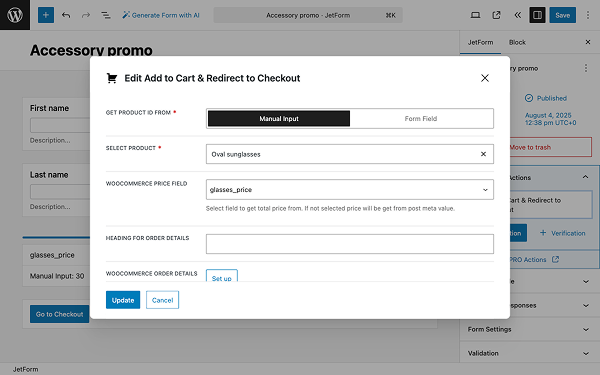The width and height of the screenshot is (600, 375).
Task: Open the August 4, 2025 publish date
Action: click(x=550, y=119)
